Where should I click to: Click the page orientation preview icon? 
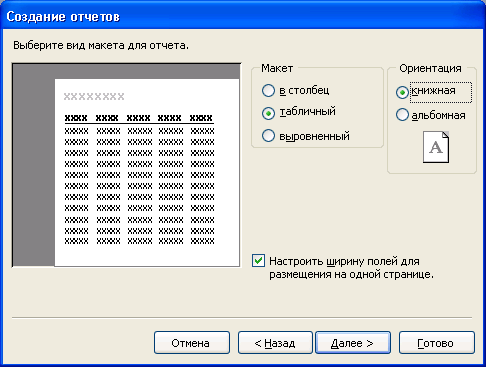point(436,147)
